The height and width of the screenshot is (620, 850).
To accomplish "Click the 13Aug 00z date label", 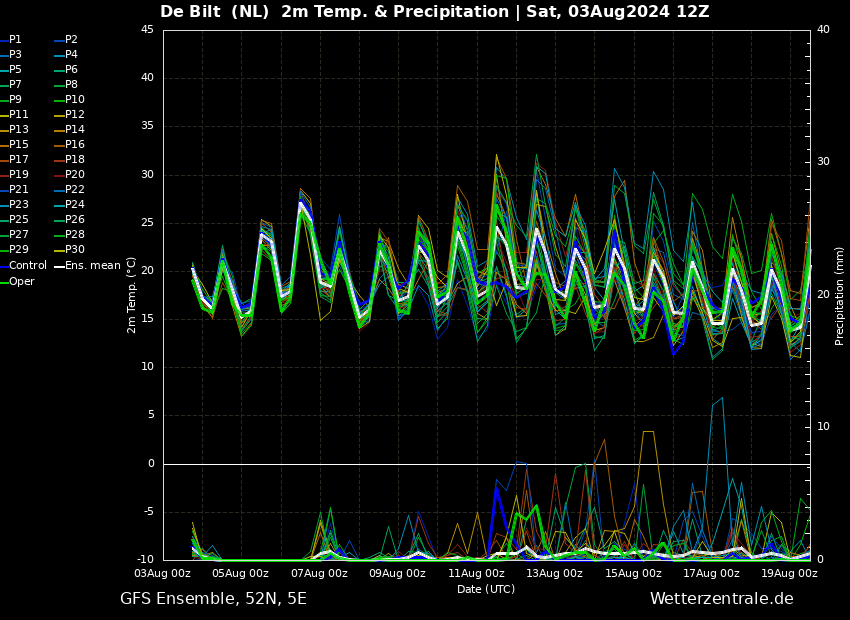I will tap(555, 573).
